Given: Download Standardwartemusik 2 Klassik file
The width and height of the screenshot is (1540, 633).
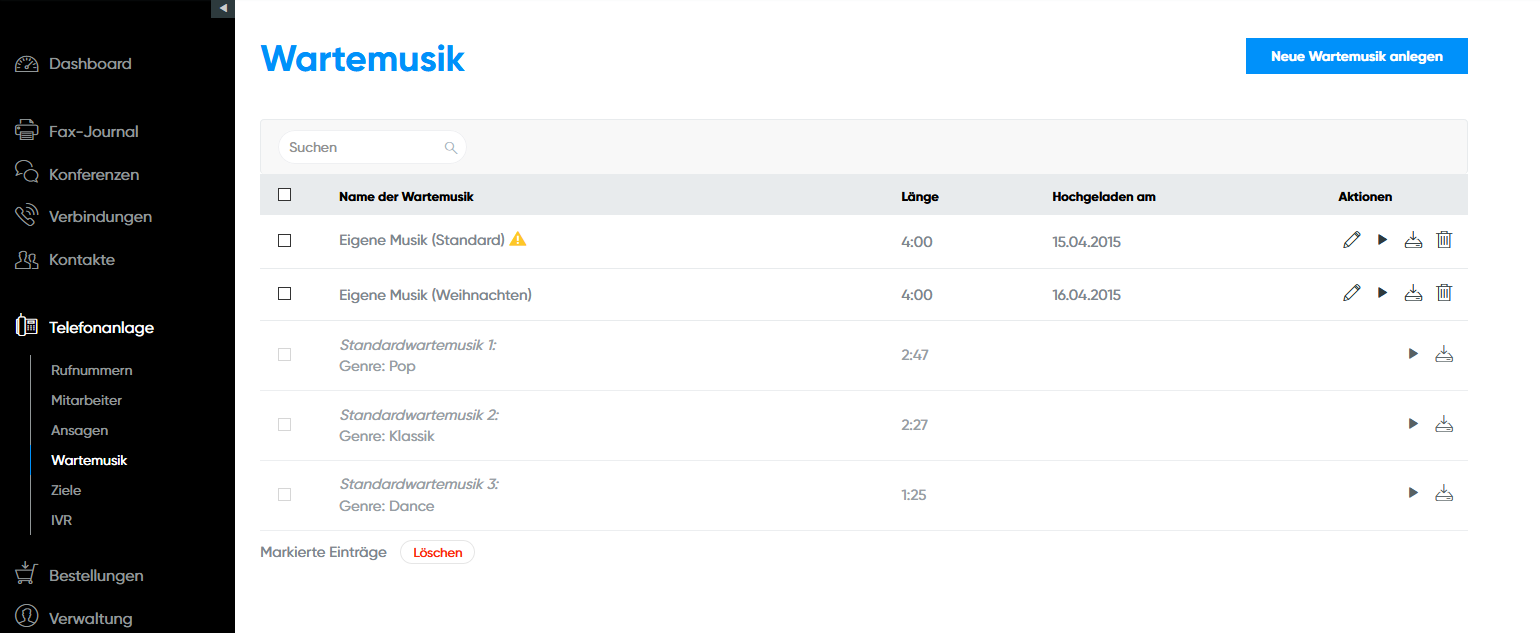Looking at the screenshot, I should 1444,424.
